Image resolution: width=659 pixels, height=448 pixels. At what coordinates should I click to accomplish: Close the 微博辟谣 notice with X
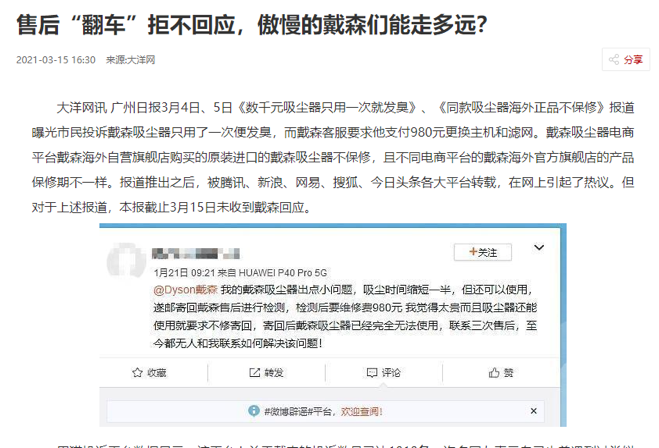(x=533, y=411)
